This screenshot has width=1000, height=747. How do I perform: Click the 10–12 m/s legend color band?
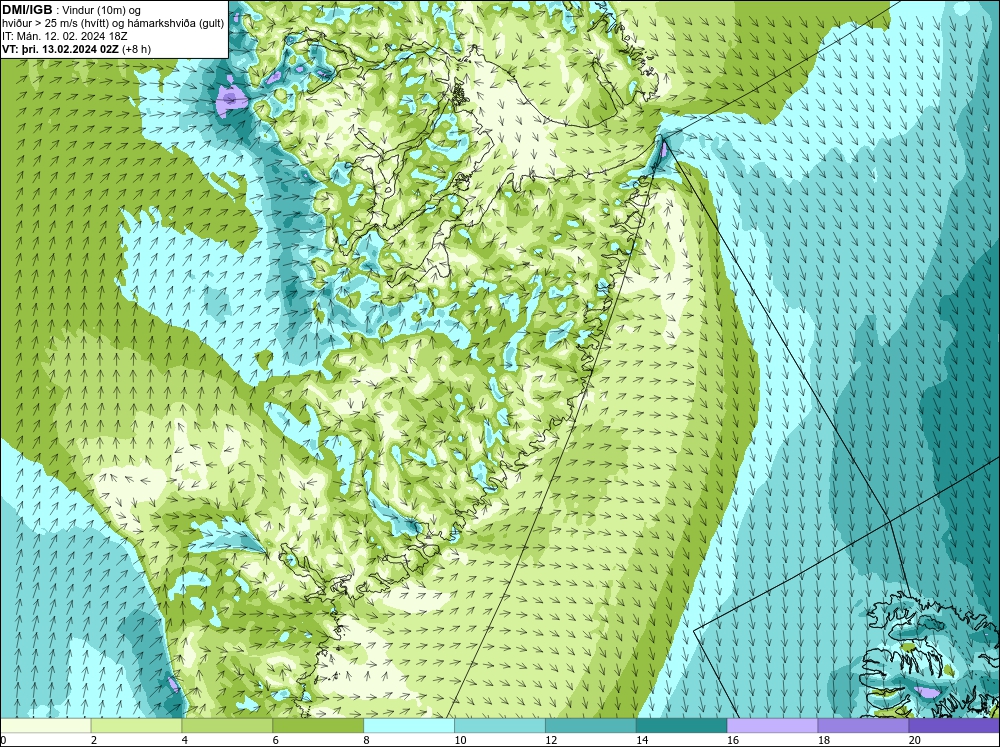click(500, 725)
